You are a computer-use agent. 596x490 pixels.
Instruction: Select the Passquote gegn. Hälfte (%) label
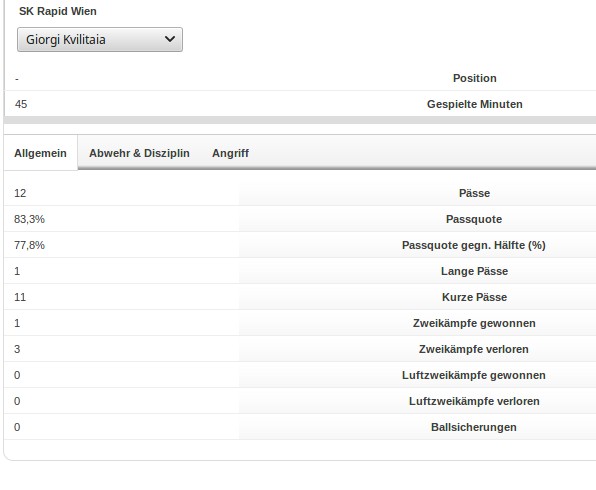point(474,245)
